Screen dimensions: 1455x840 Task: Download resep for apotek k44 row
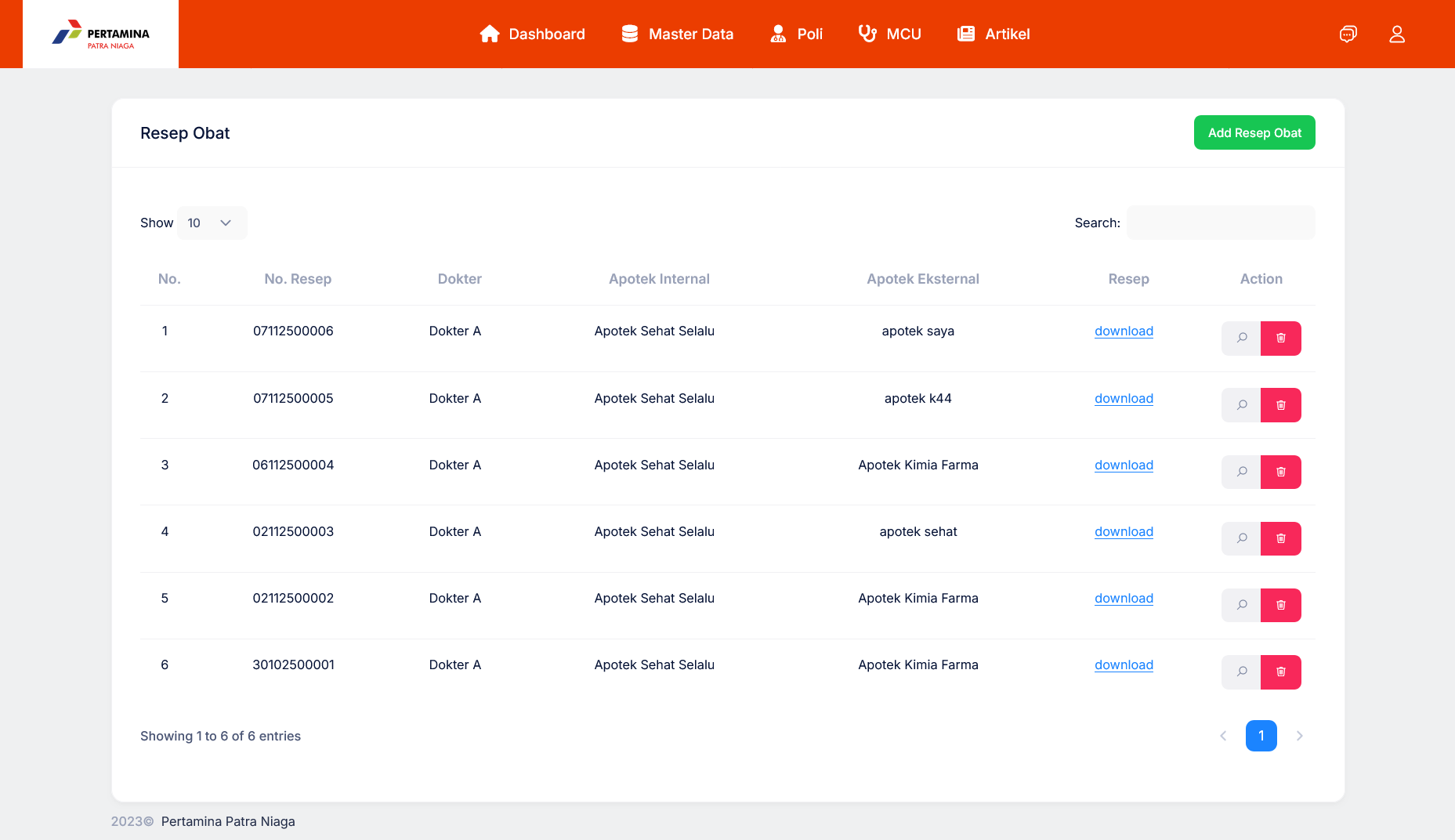pos(1124,398)
